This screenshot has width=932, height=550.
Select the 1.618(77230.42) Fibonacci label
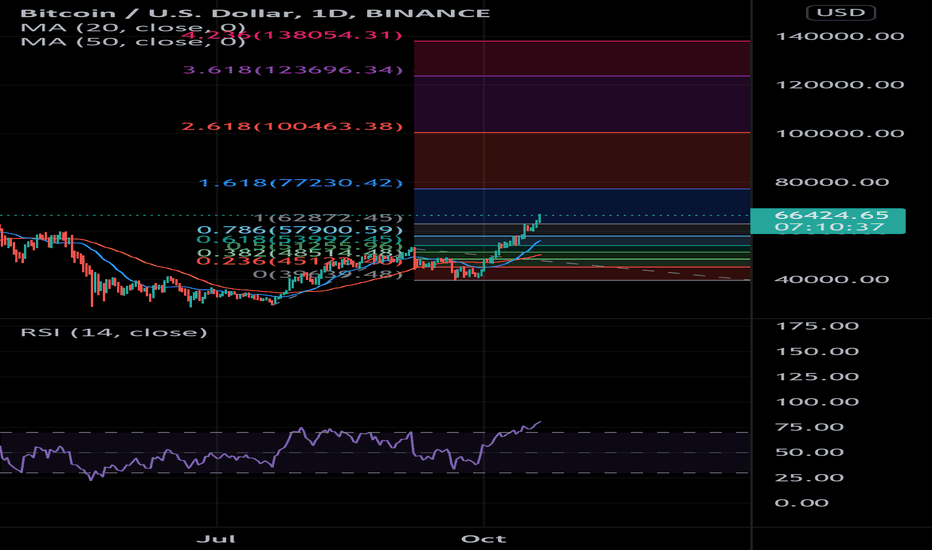point(301,183)
